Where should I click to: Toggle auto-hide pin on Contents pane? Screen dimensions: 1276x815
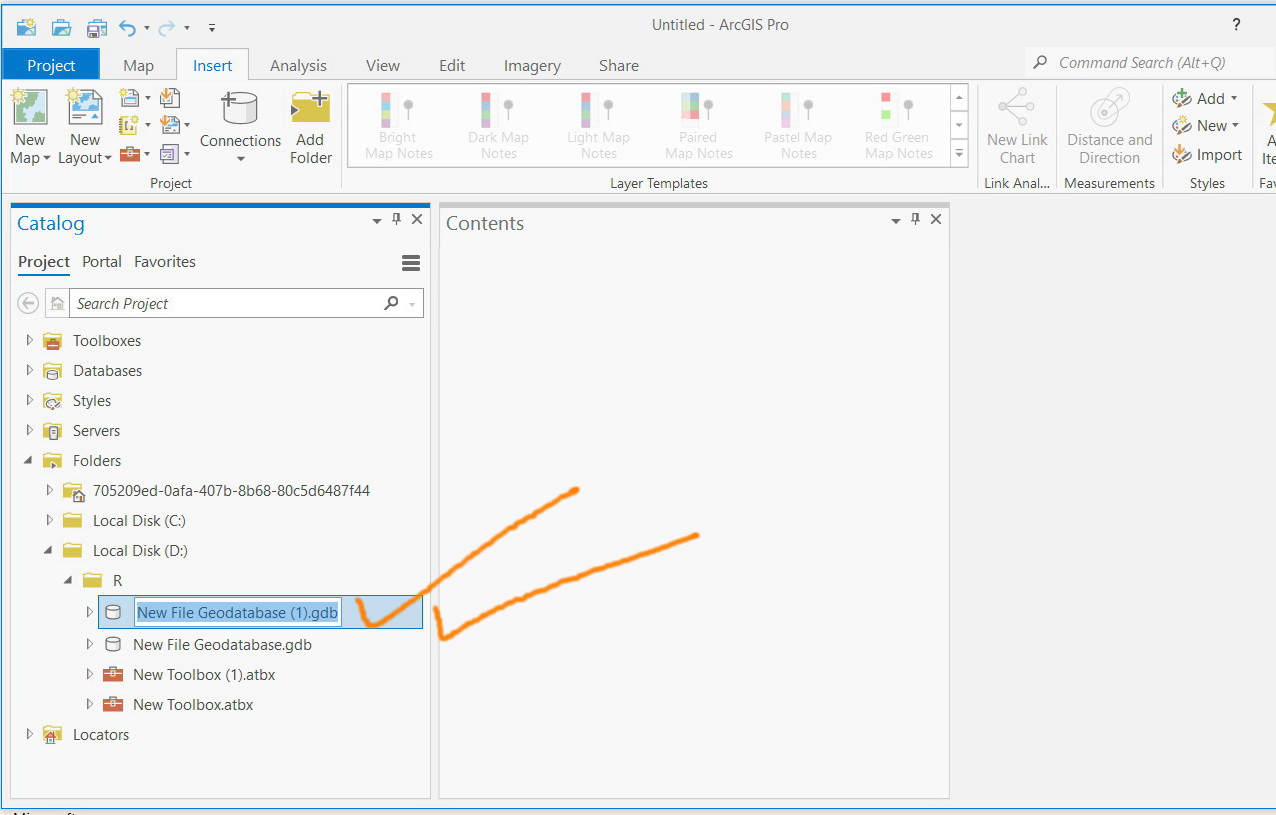(x=916, y=219)
